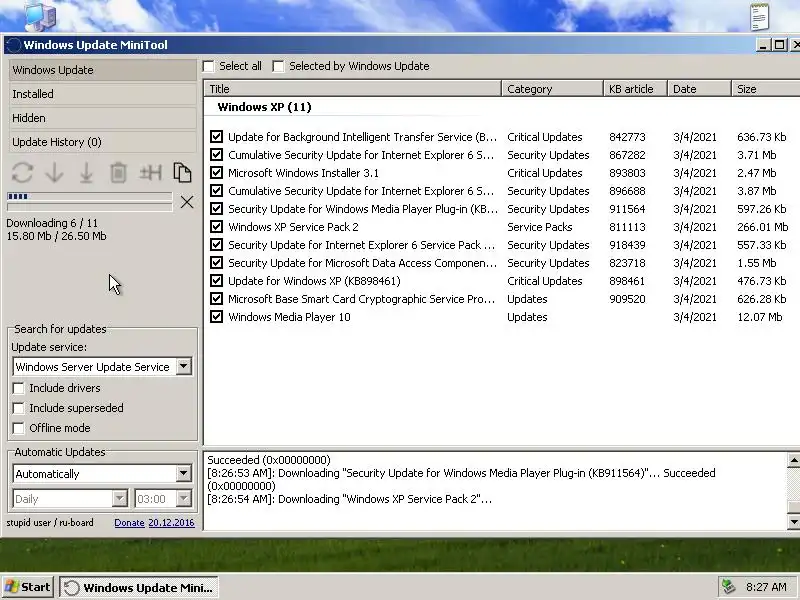Click the log line Downloading Windows XP Service Pack 2
The height and width of the screenshot is (600, 800).
pyautogui.click(x=349, y=499)
